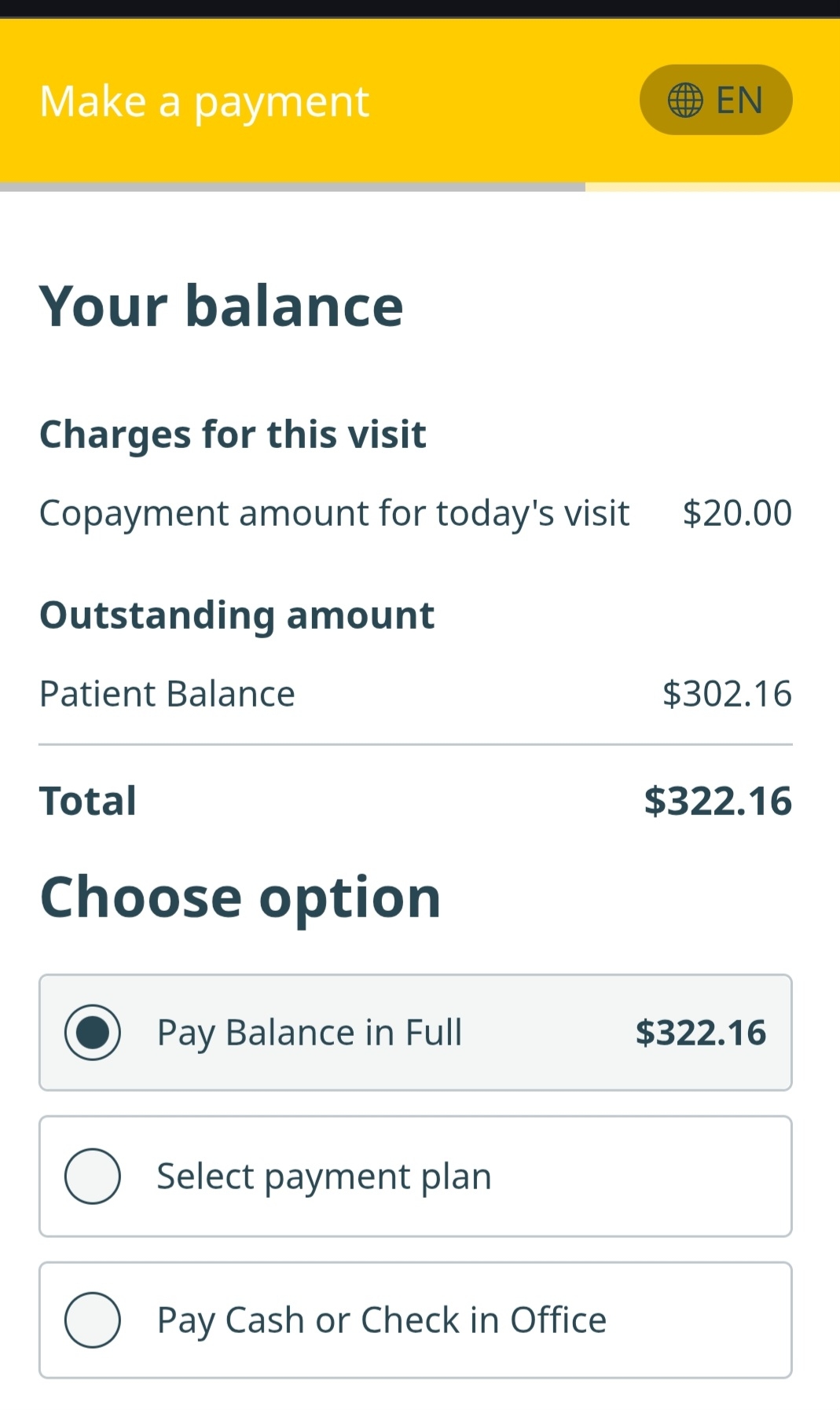The image size is (840, 1410).
Task: Click the Charges for this visit heading
Action: 233,434
